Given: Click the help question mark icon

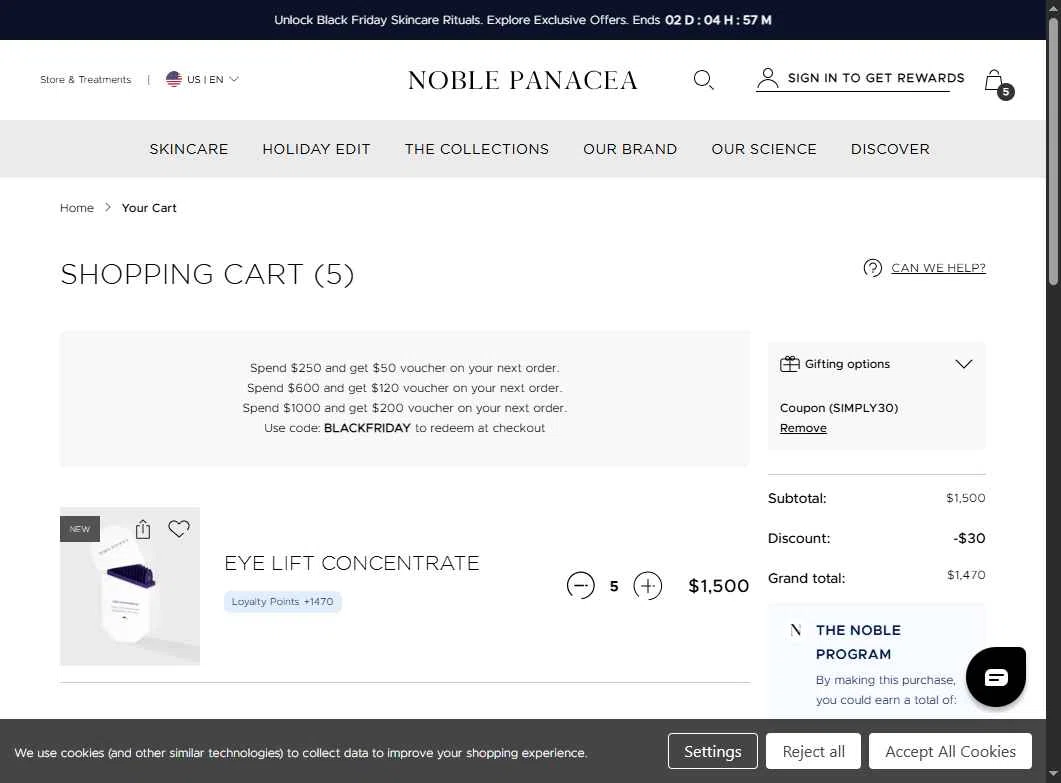Looking at the screenshot, I should click(872, 268).
